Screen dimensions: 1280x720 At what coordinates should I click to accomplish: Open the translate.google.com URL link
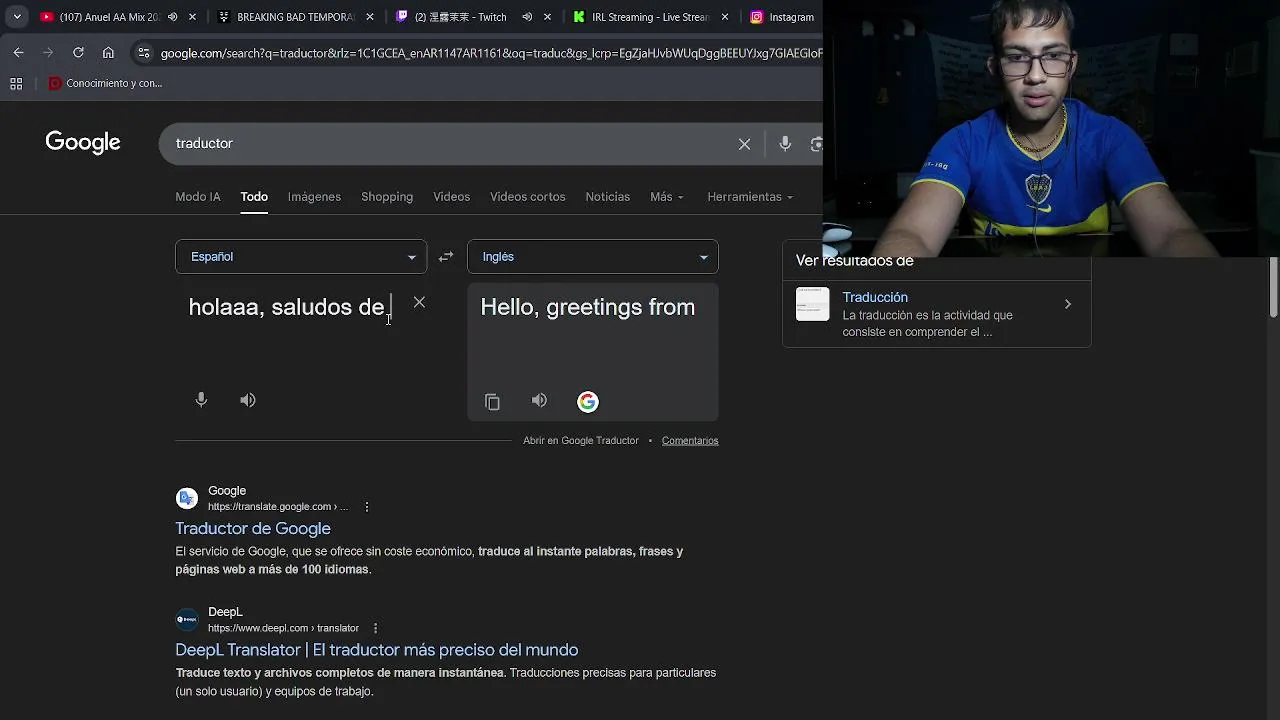click(x=277, y=507)
